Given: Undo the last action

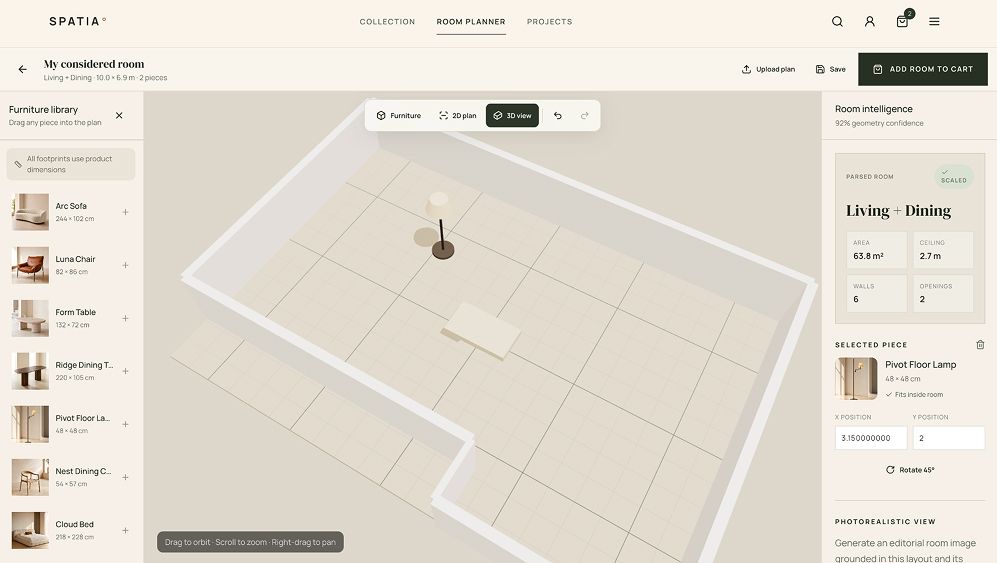Looking at the screenshot, I should click(558, 116).
